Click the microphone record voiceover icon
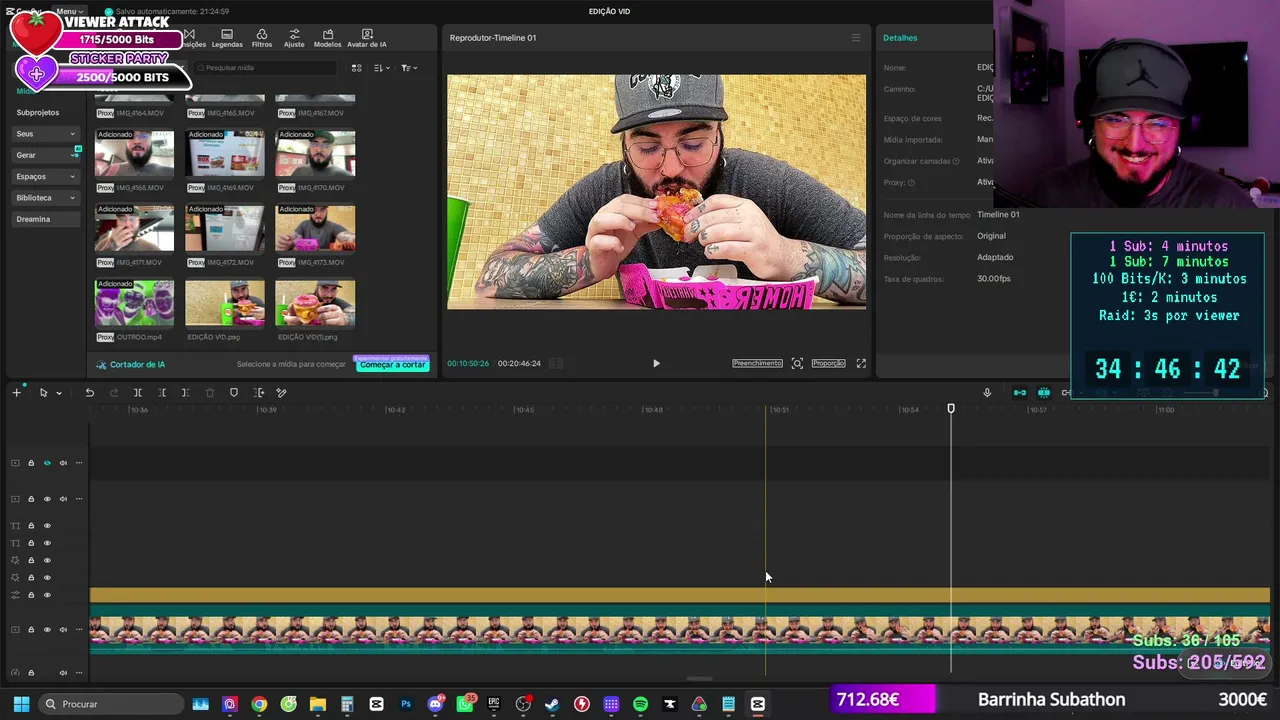The height and width of the screenshot is (720, 1280). tap(987, 393)
